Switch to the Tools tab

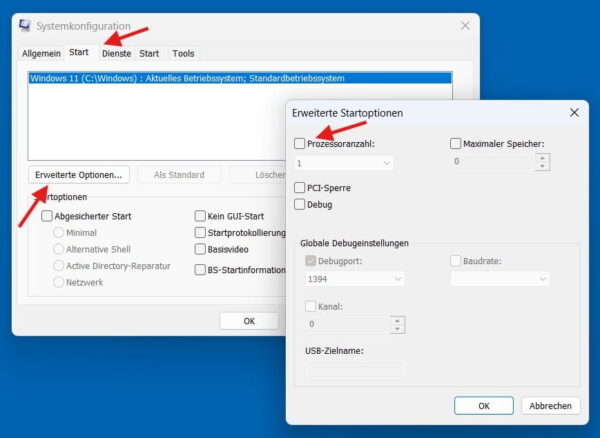point(183,54)
